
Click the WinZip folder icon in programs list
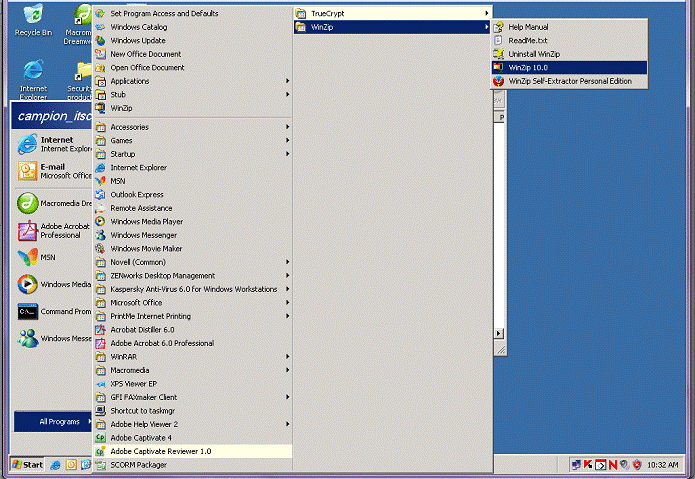(x=301, y=27)
